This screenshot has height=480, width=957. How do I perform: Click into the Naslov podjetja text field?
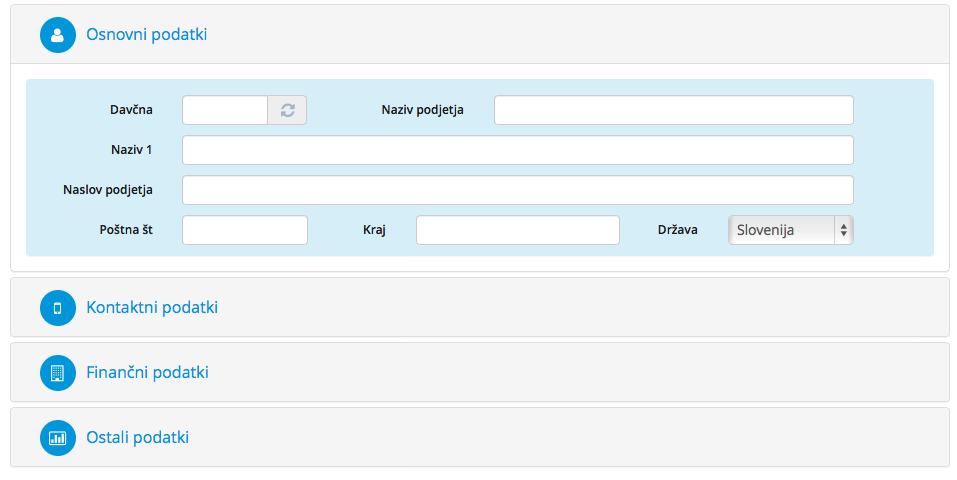coord(518,191)
